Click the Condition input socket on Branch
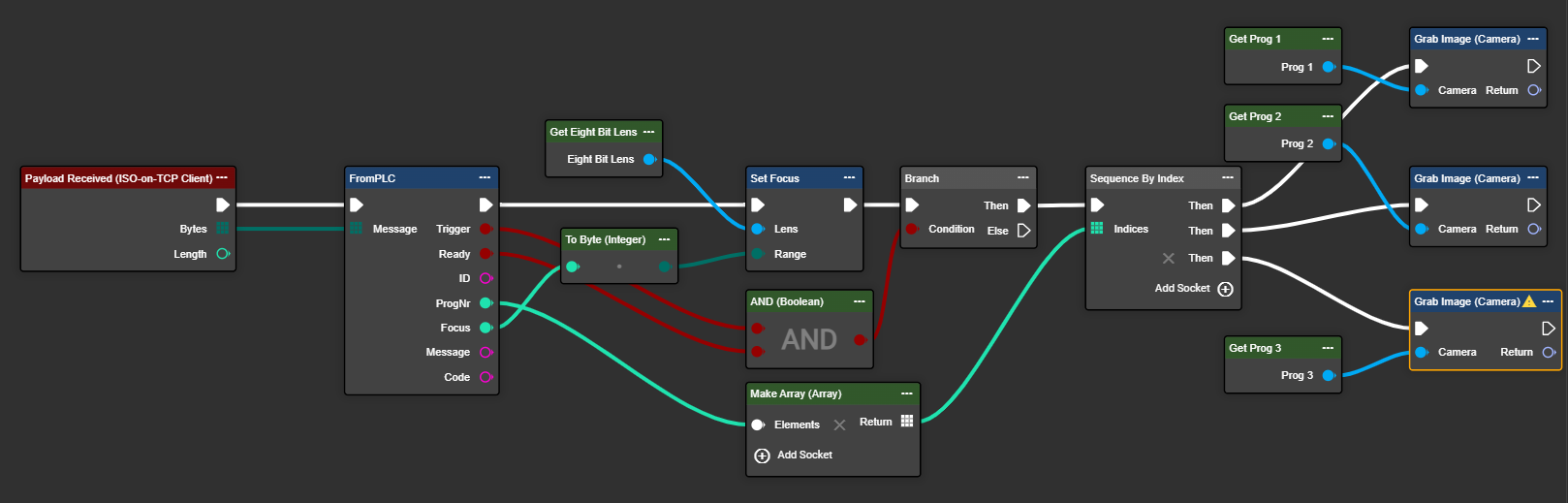The width and height of the screenshot is (1568, 503). 912,229
